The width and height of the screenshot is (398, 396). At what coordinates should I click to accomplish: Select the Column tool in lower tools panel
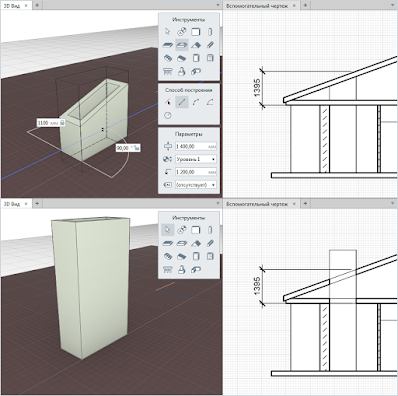coord(210,230)
